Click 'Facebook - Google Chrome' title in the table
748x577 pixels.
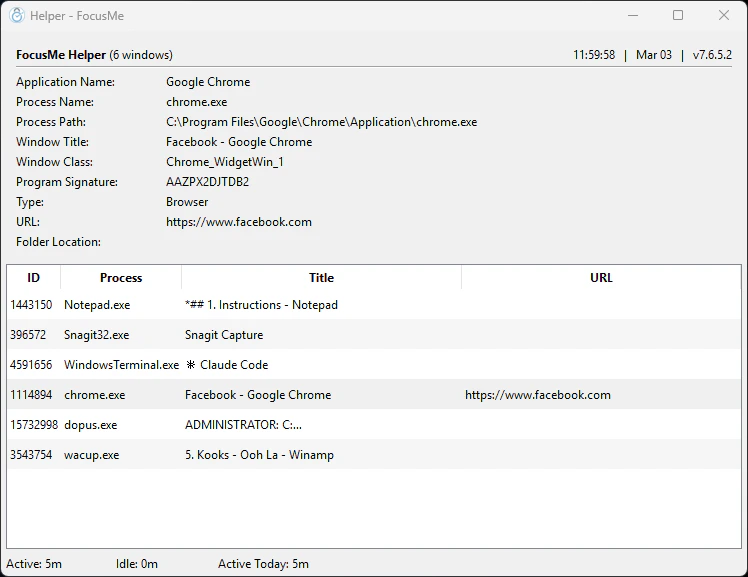[x=258, y=395]
